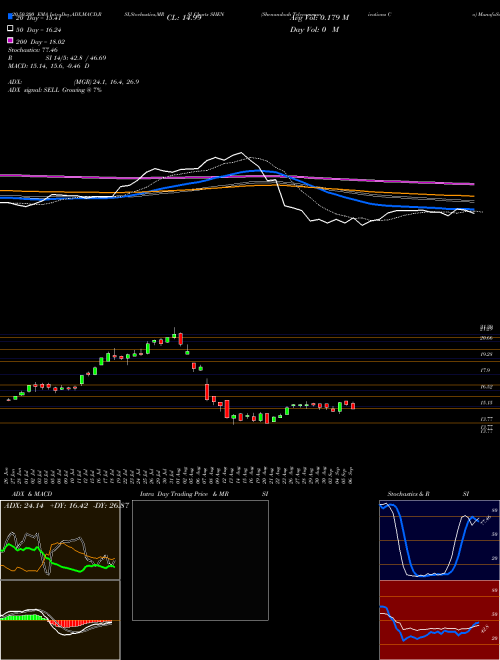This screenshot has width=500, height=660.
Task: Click the red RSI chart panel
Action: 440,620
